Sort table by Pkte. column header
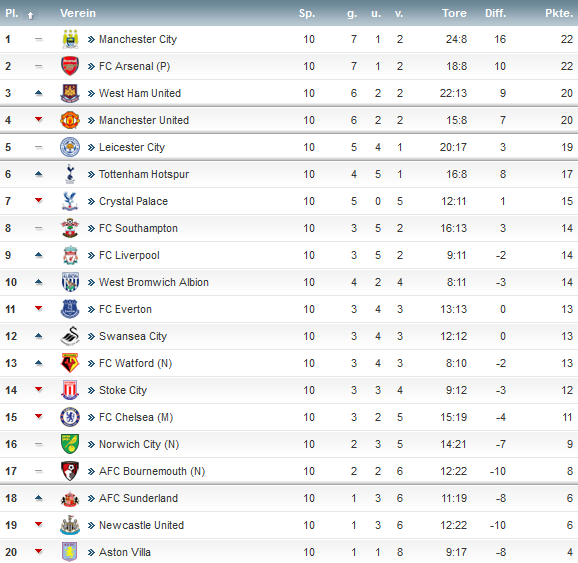578x563 pixels. click(559, 13)
